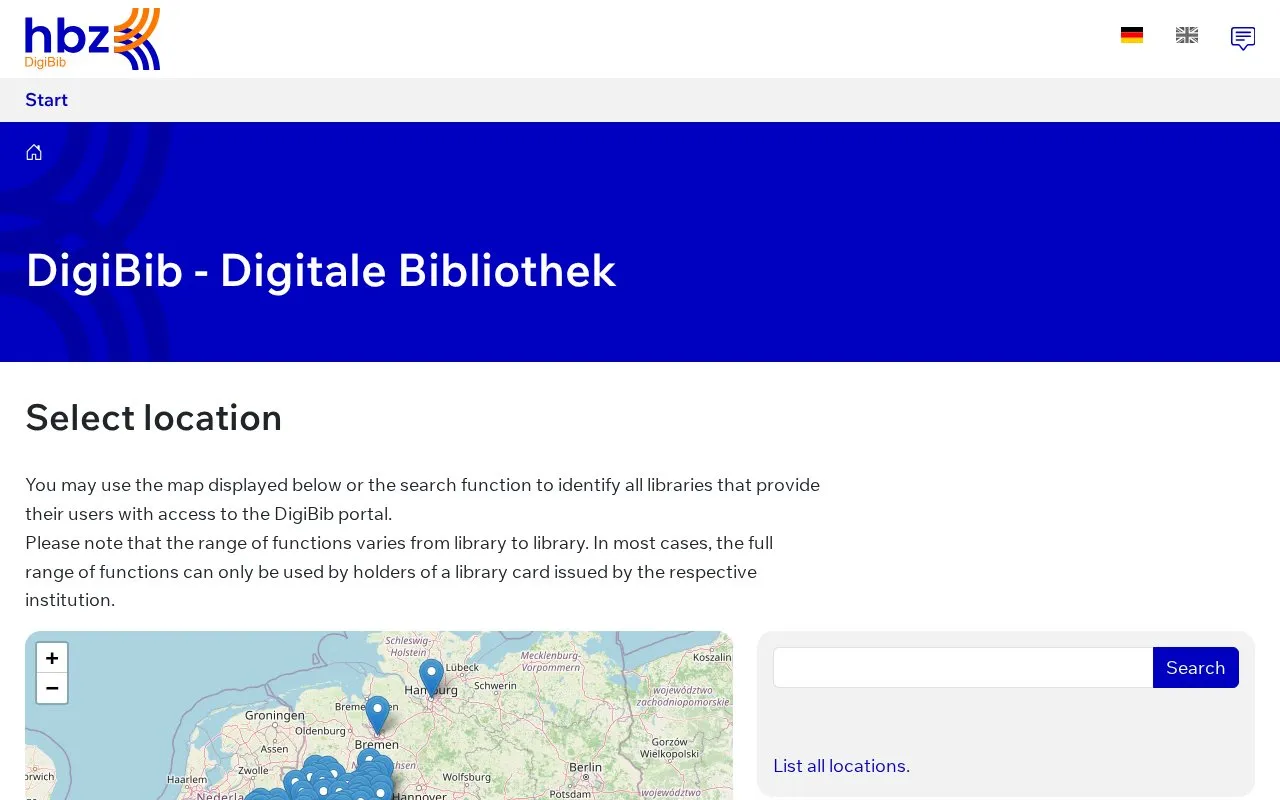
Task: Click the Select location heading
Action: coord(154,418)
